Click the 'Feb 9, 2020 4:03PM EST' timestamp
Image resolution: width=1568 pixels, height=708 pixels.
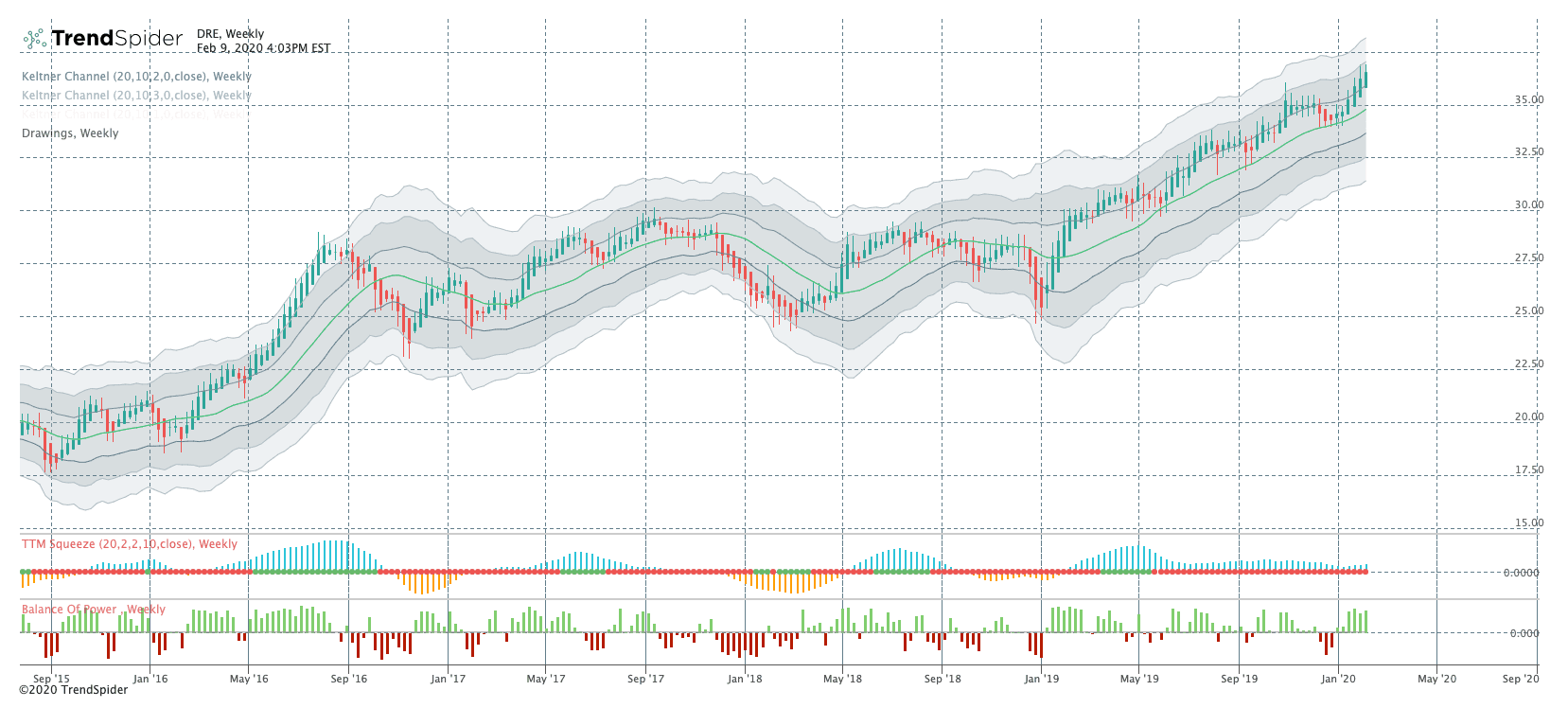[x=264, y=48]
